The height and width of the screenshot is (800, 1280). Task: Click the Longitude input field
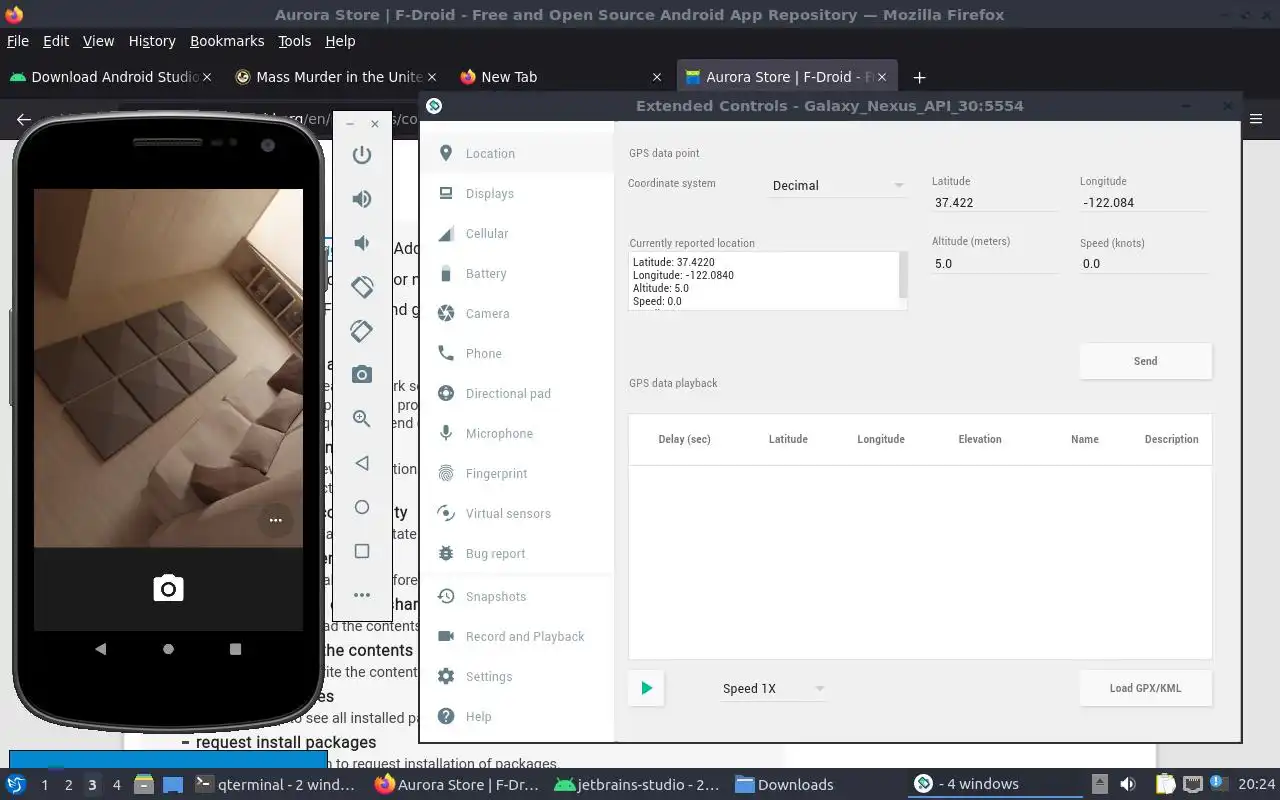pyautogui.click(x=1144, y=202)
